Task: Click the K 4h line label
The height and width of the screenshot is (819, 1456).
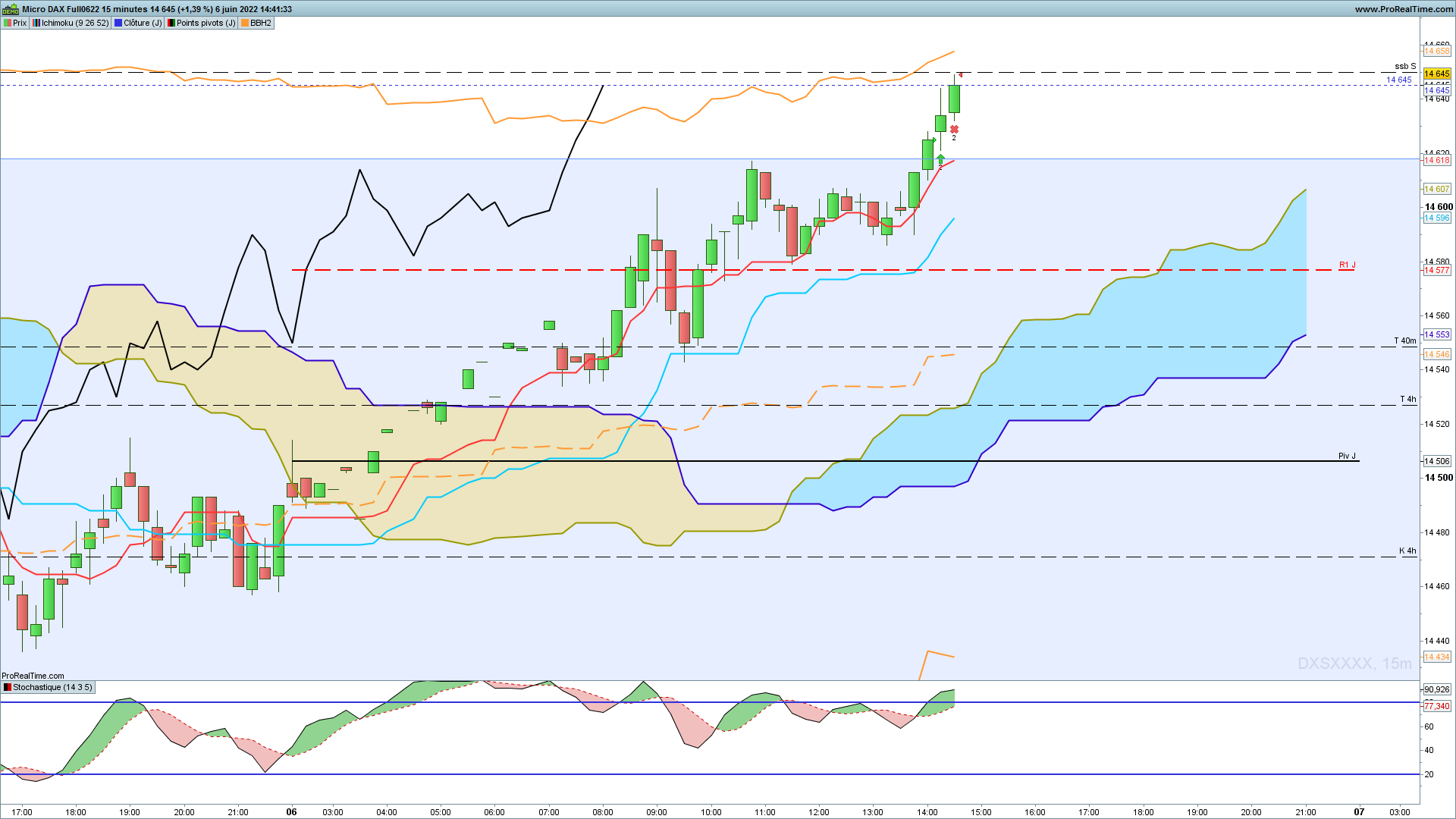Action: pos(1407,551)
